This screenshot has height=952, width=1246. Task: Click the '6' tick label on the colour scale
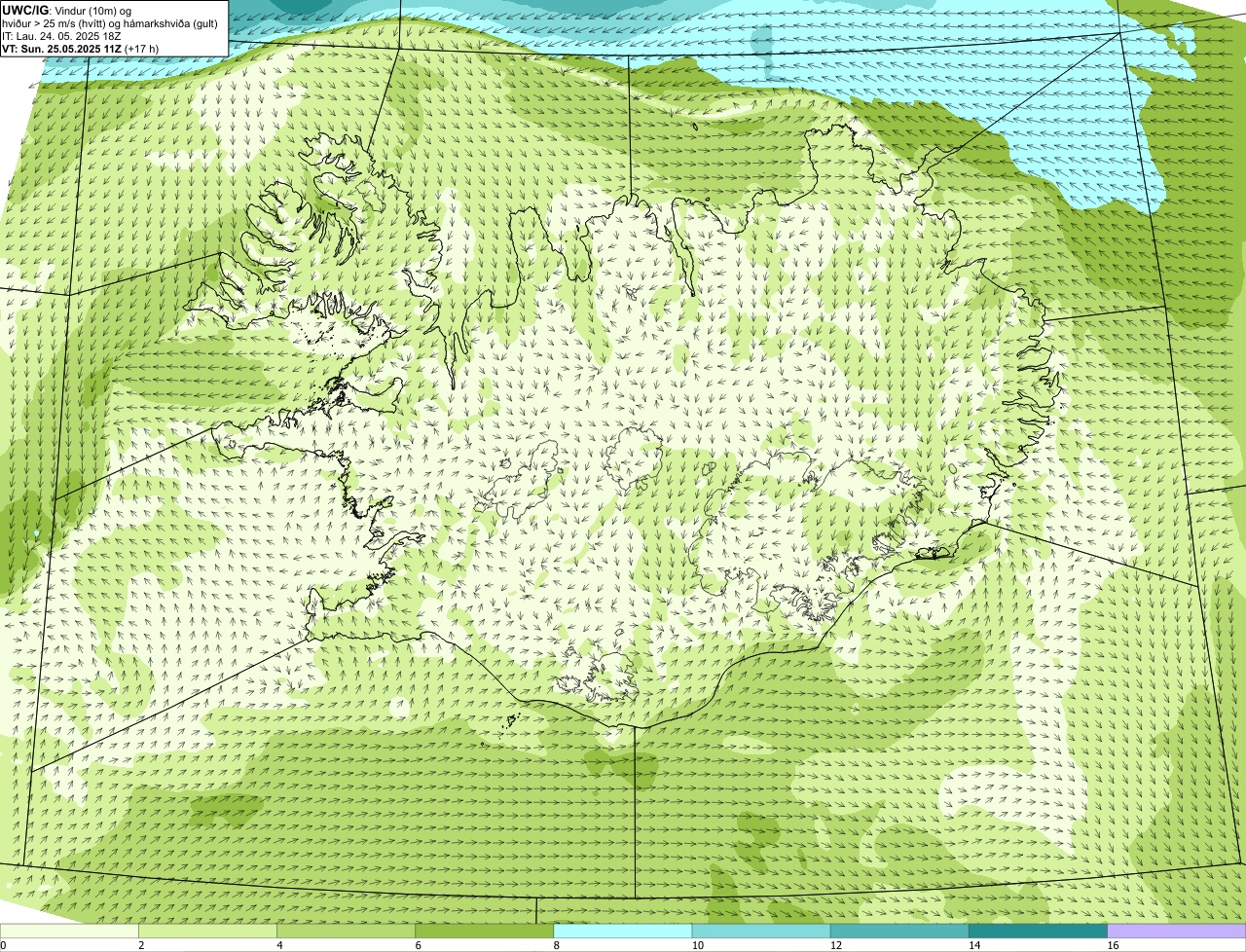coord(418,945)
